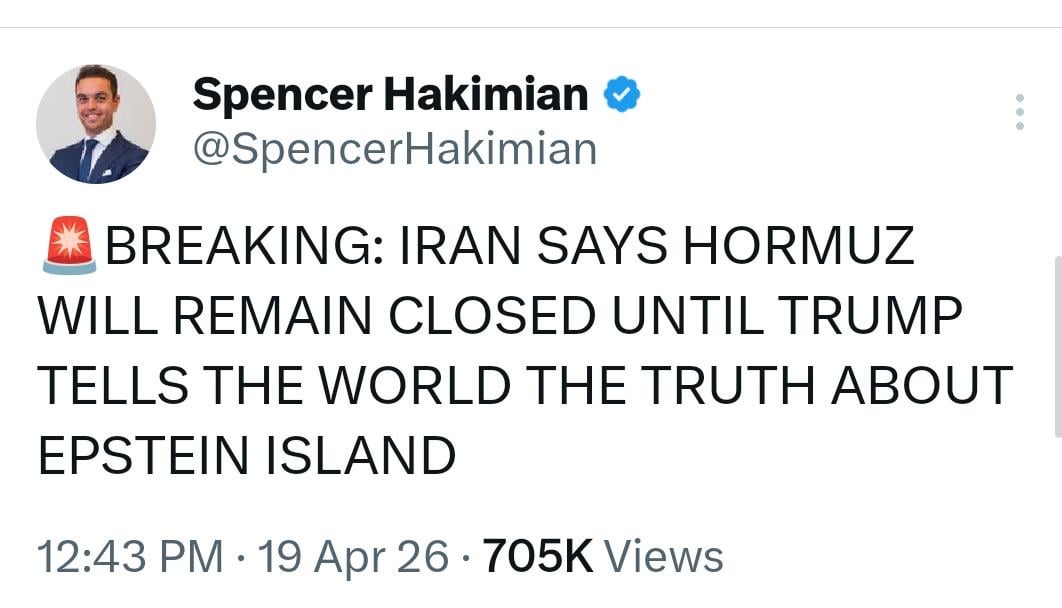The width and height of the screenshot is (1062, 608).
Task: Open the Spencer Hakimian display name
Action: click(x=390, y=95)
